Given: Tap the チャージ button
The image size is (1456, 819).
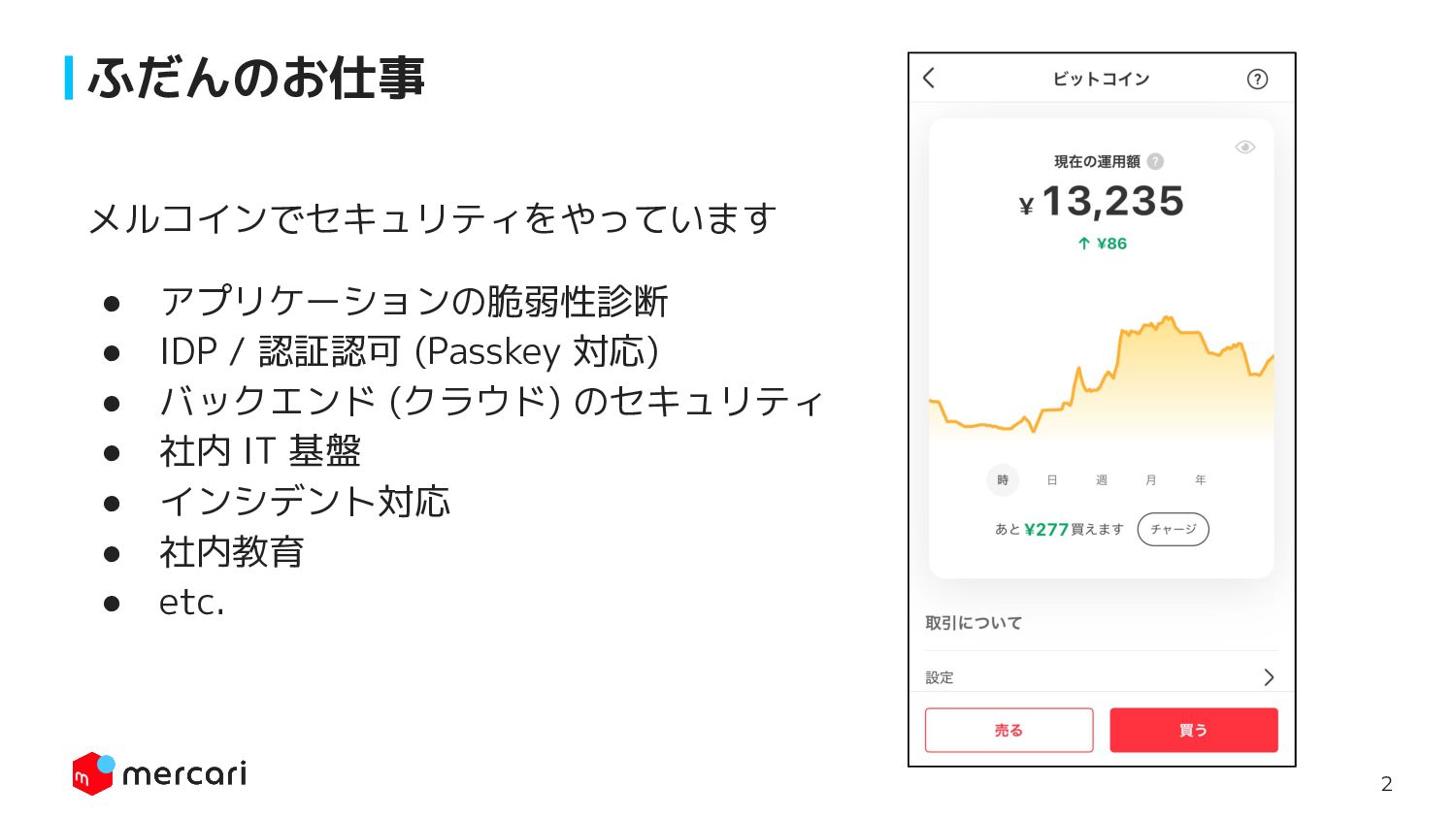Looking at the screenshot, I should pos(1174,530).
